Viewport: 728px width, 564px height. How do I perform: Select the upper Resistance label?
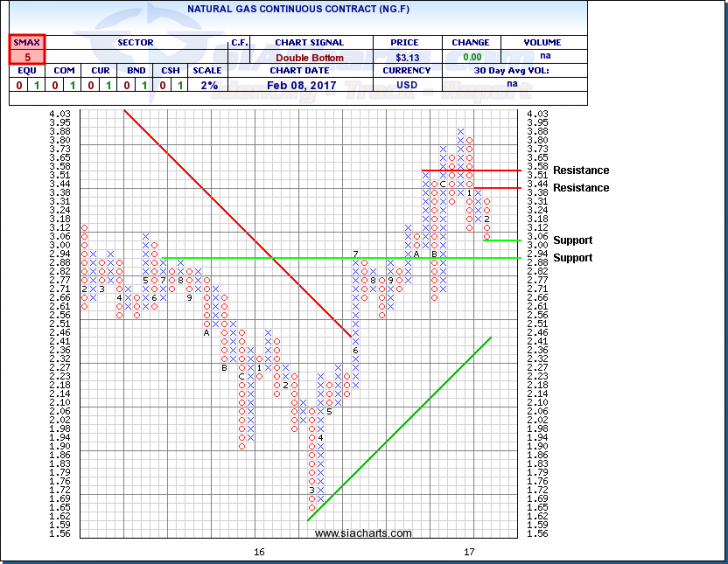580,171
